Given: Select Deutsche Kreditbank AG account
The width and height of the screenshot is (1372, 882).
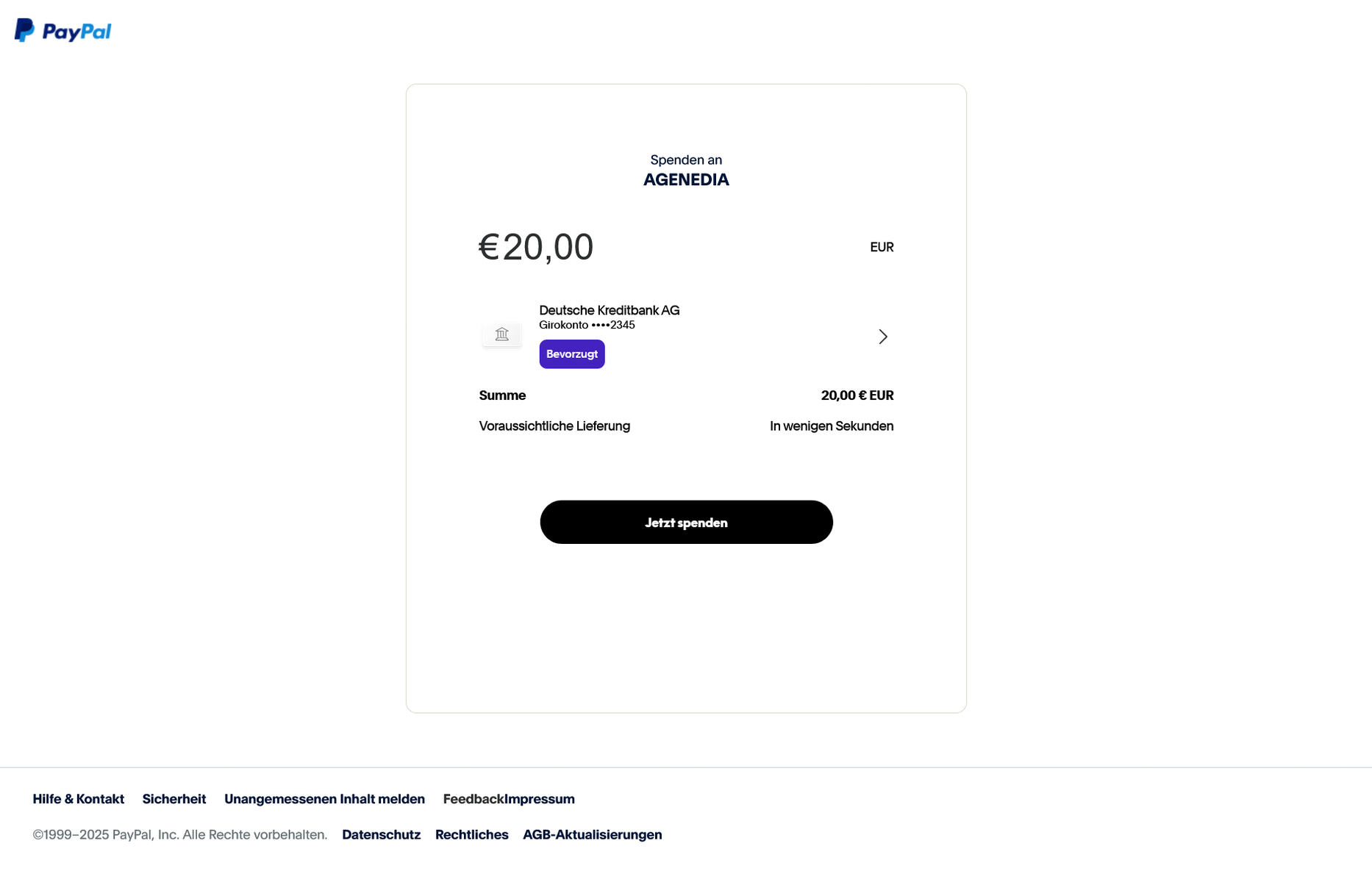Looking at the screenshot, I should [x=609, y=310].
